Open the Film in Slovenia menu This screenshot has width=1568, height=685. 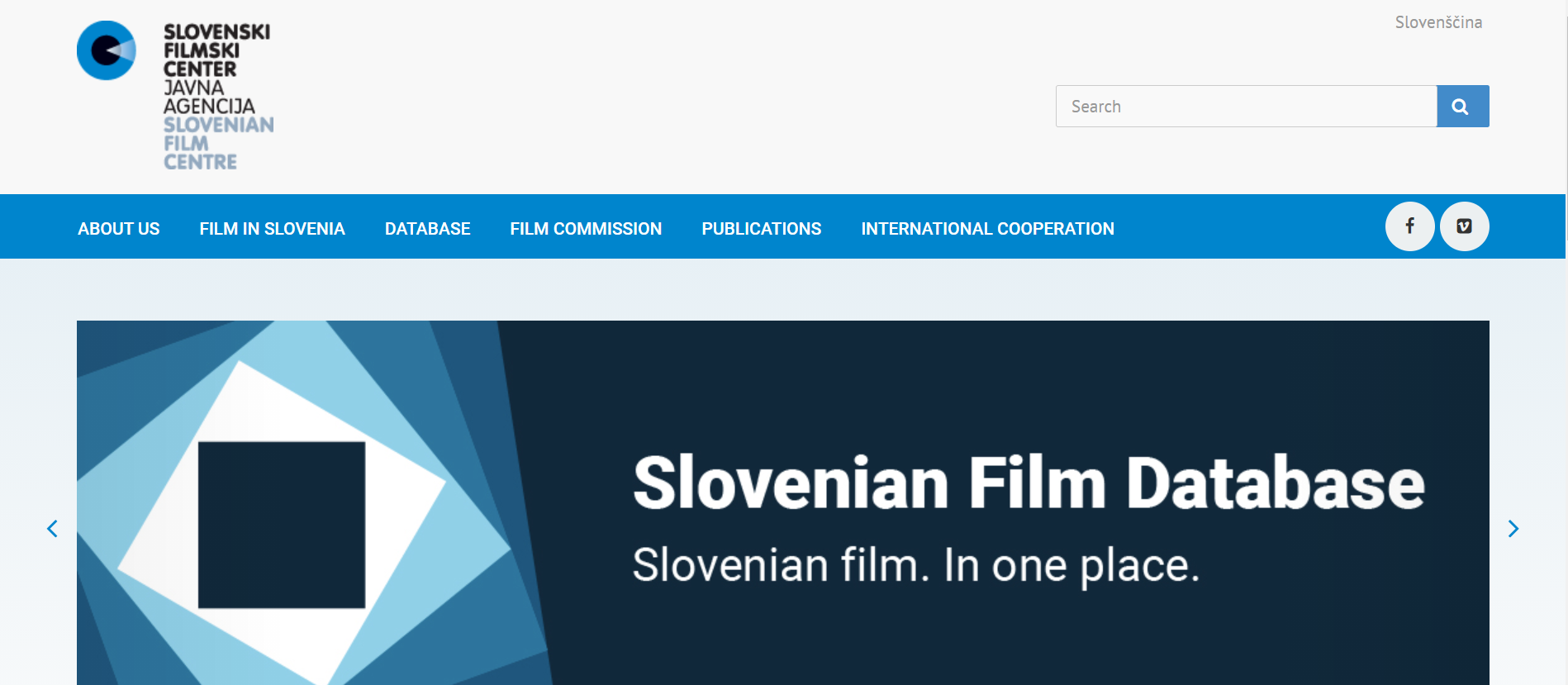pyautogui.click(x=272, y=229)
